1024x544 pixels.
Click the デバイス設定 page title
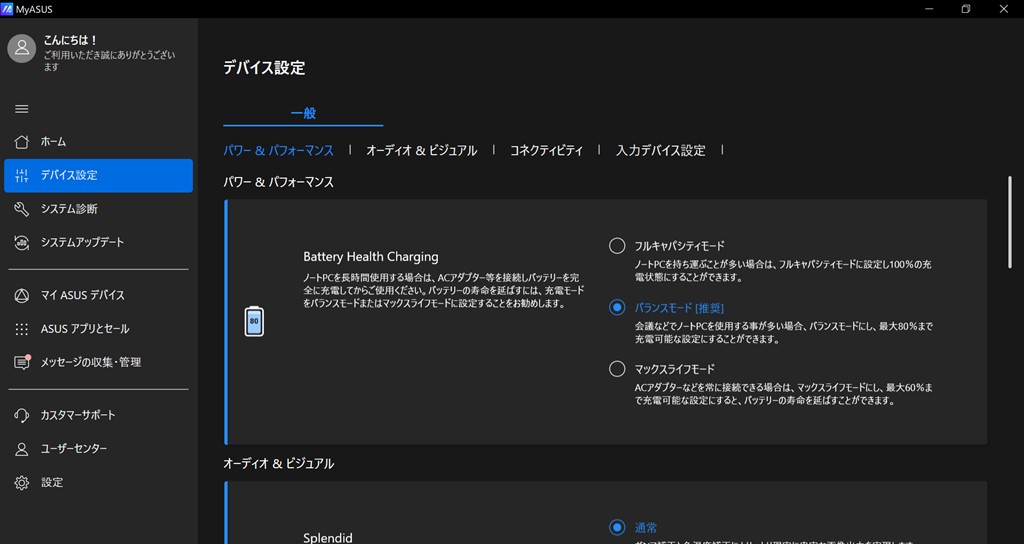pos(264,68)
